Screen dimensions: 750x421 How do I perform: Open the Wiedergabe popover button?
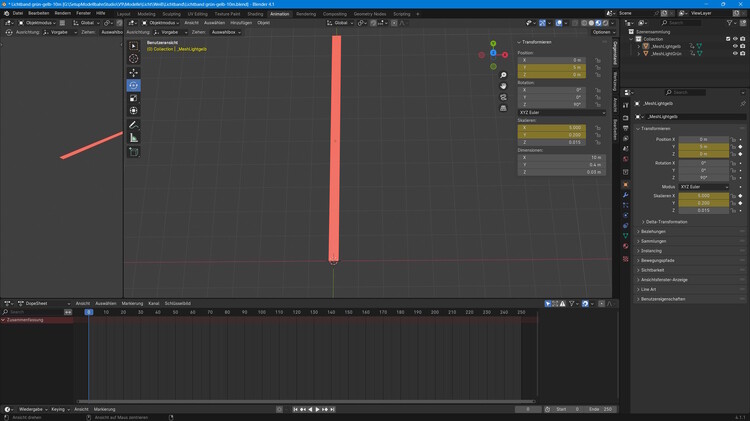point(33,410)
